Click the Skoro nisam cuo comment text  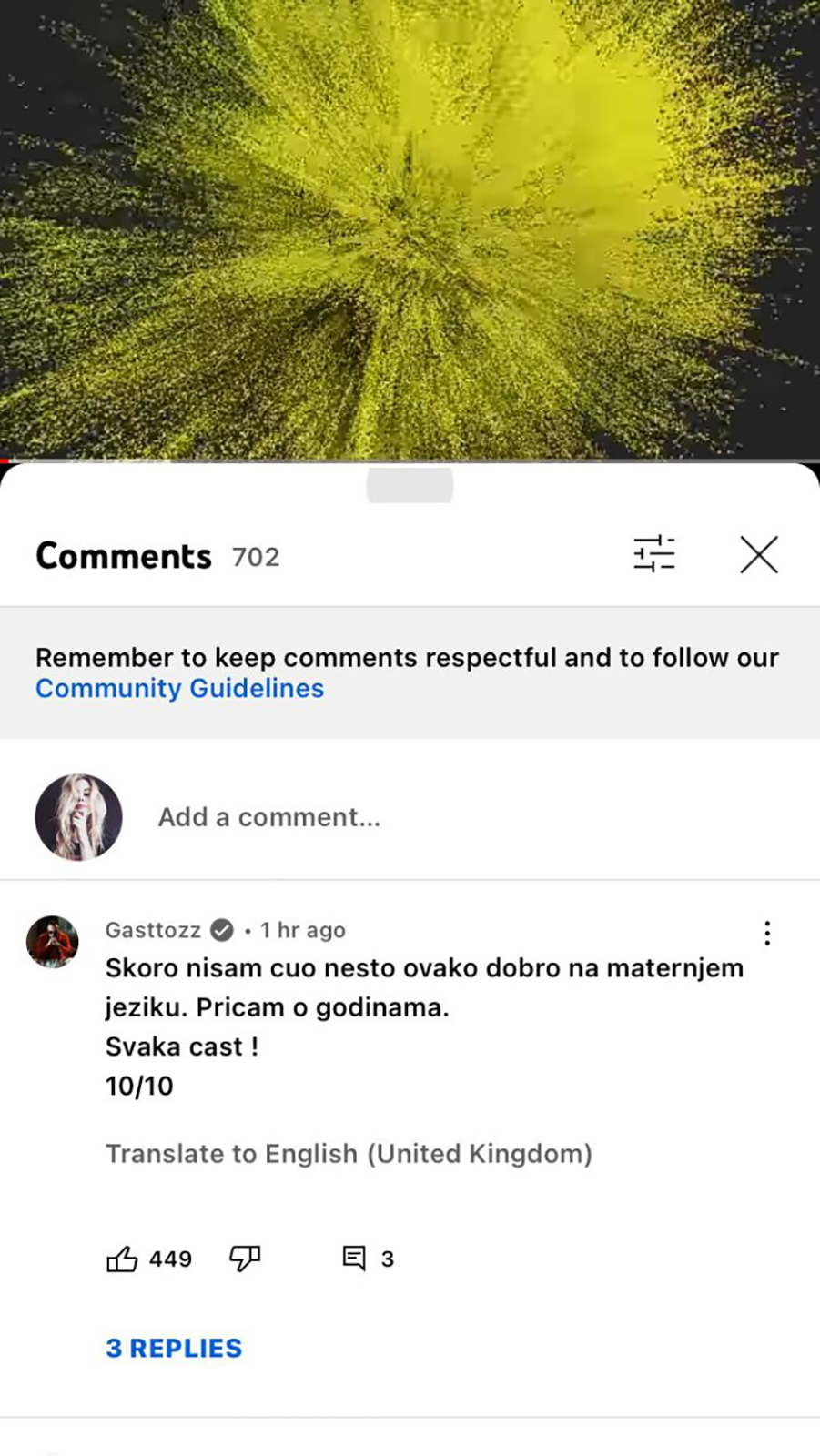pyautogui.click(x=424, y=1026)
